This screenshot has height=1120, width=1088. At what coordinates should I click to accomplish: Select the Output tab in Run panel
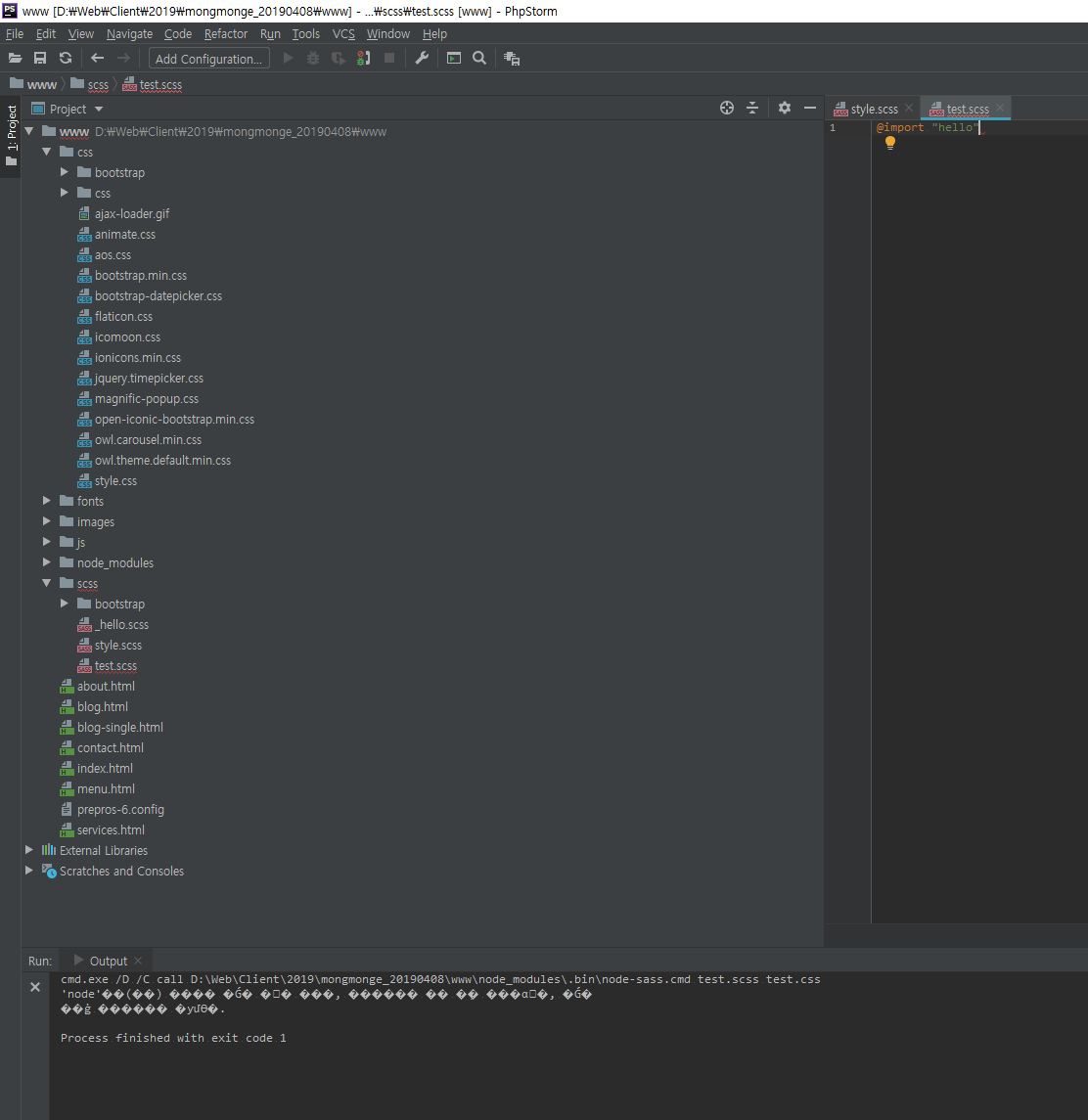pyautogui.click(x=109, y=961)
